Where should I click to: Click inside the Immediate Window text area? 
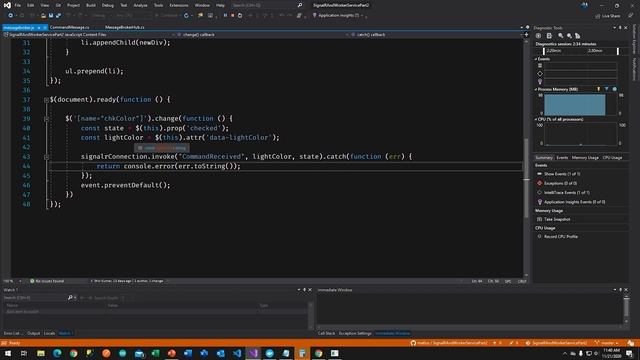[469, 310]
